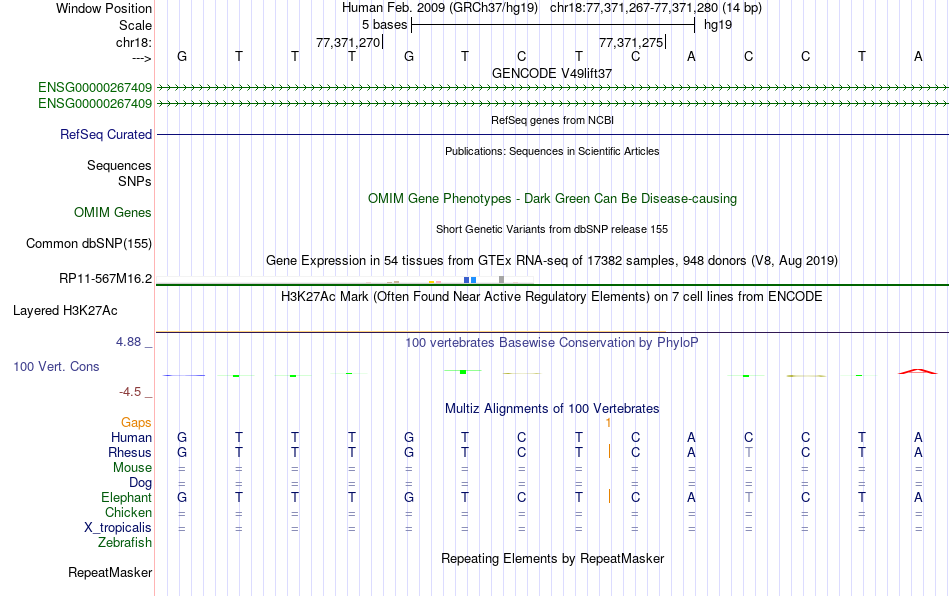
Task: Select the Mouse species row label
Action: pos(133,468)
